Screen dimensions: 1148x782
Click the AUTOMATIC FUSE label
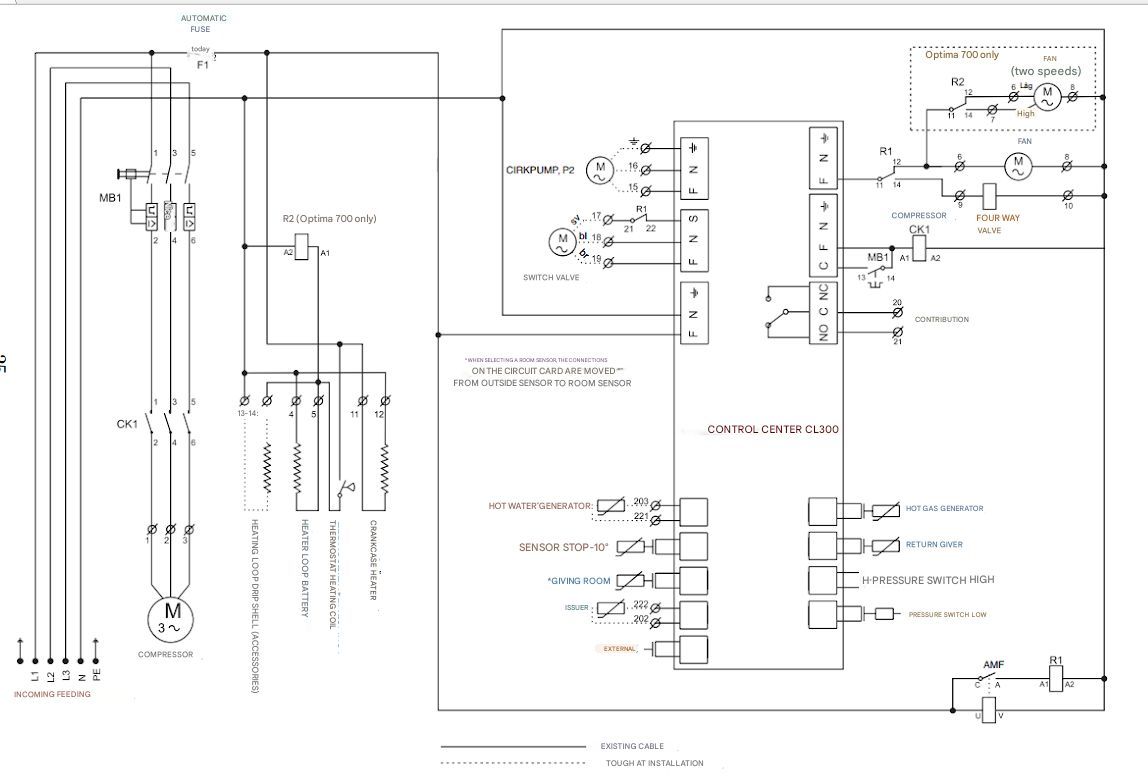(204, 23)
